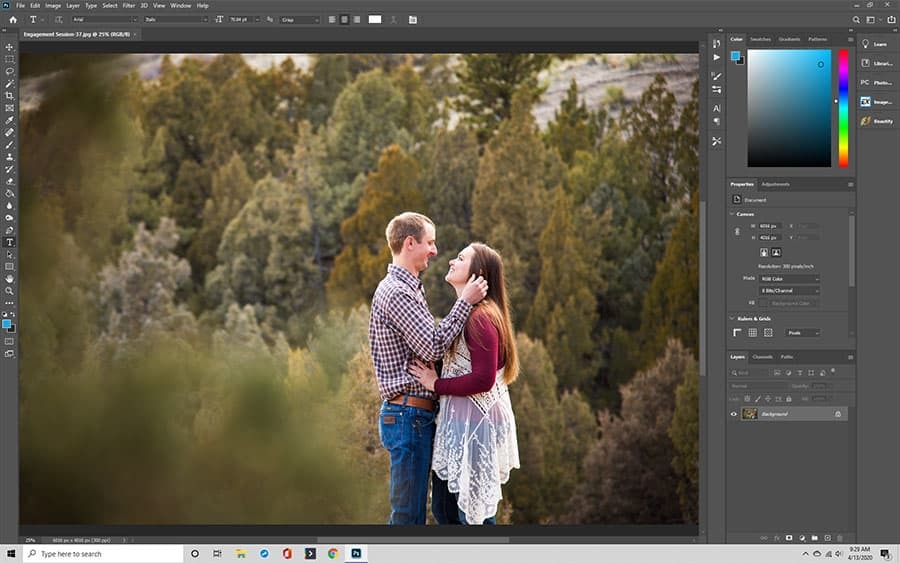Select the Crop tool
This screenshot has height=563, width=900.
[10, 96]
